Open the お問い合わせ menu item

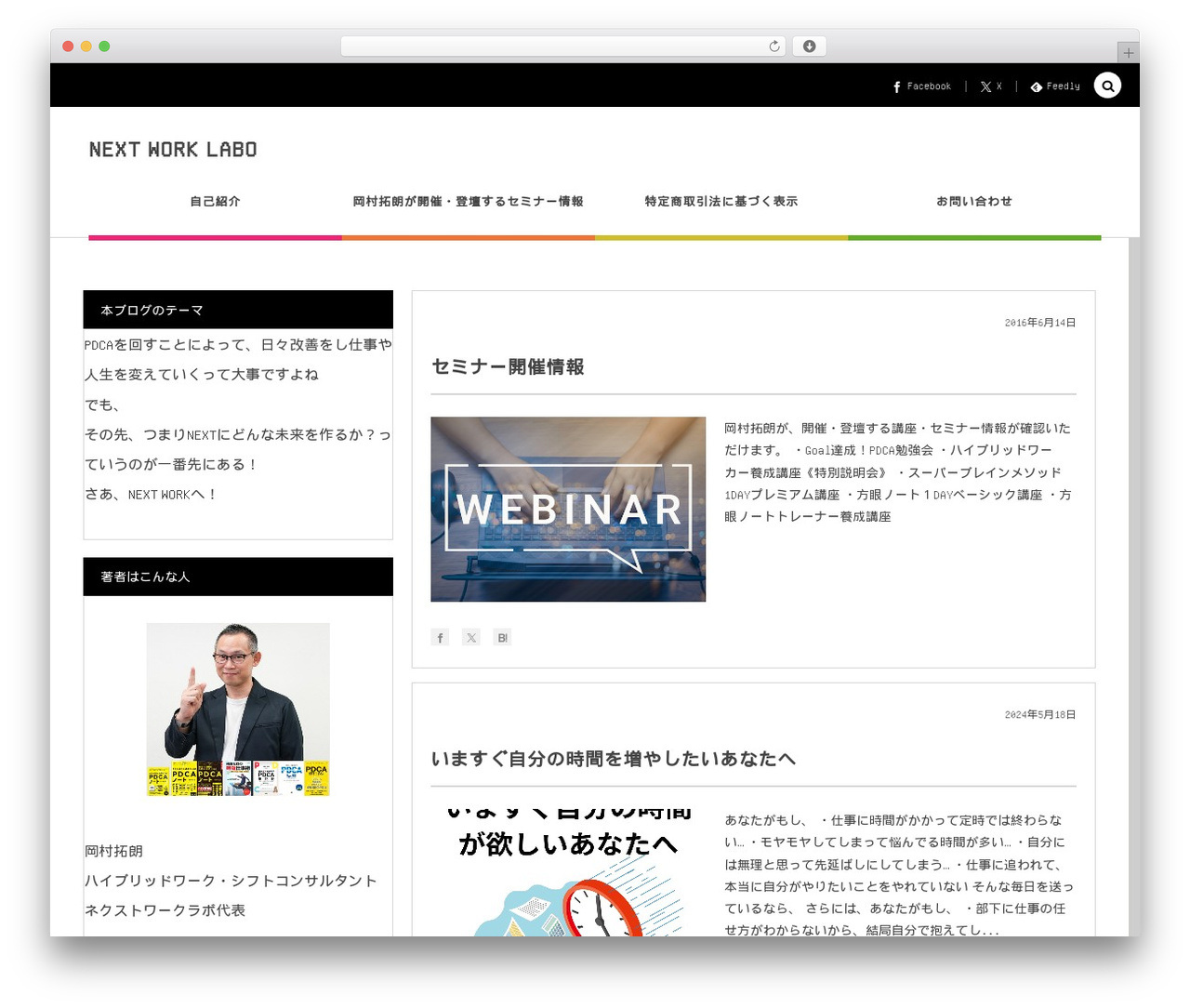click(973, 201)
